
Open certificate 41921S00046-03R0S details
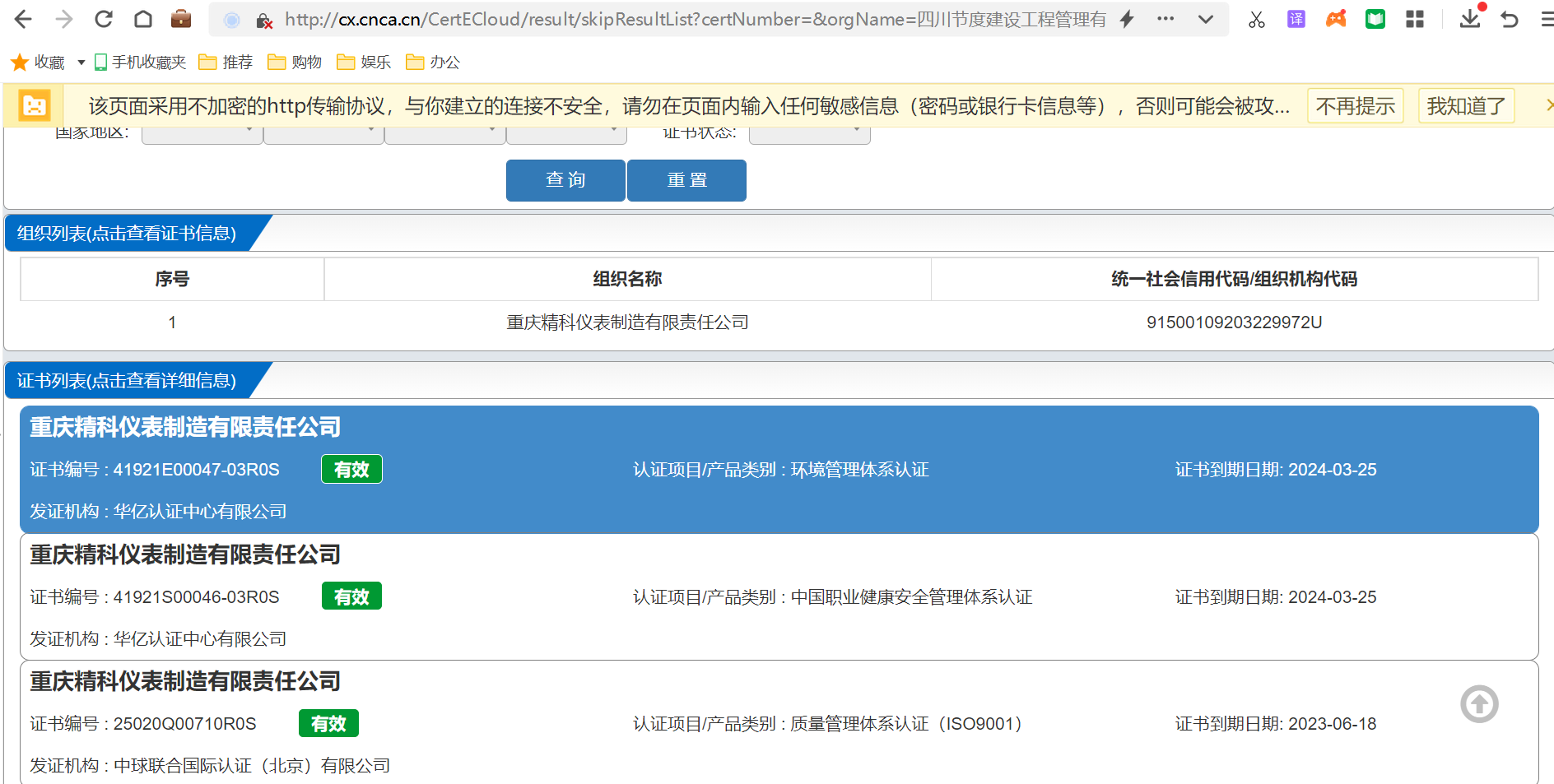tap(779, 597)
